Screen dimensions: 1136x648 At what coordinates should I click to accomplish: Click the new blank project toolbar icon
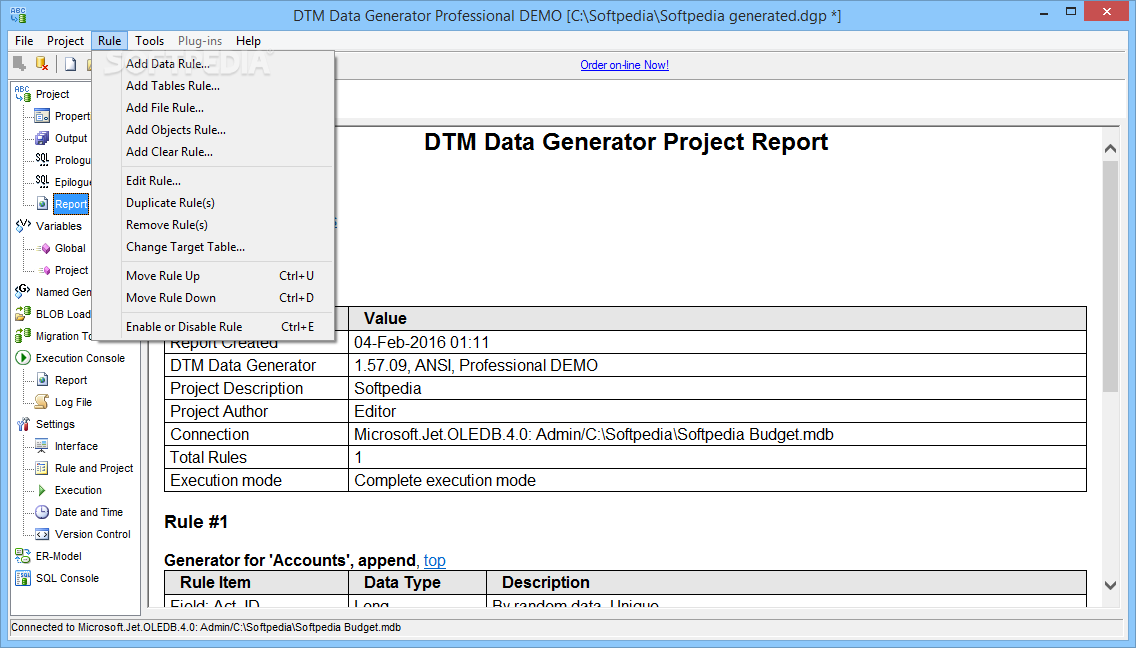70,64
